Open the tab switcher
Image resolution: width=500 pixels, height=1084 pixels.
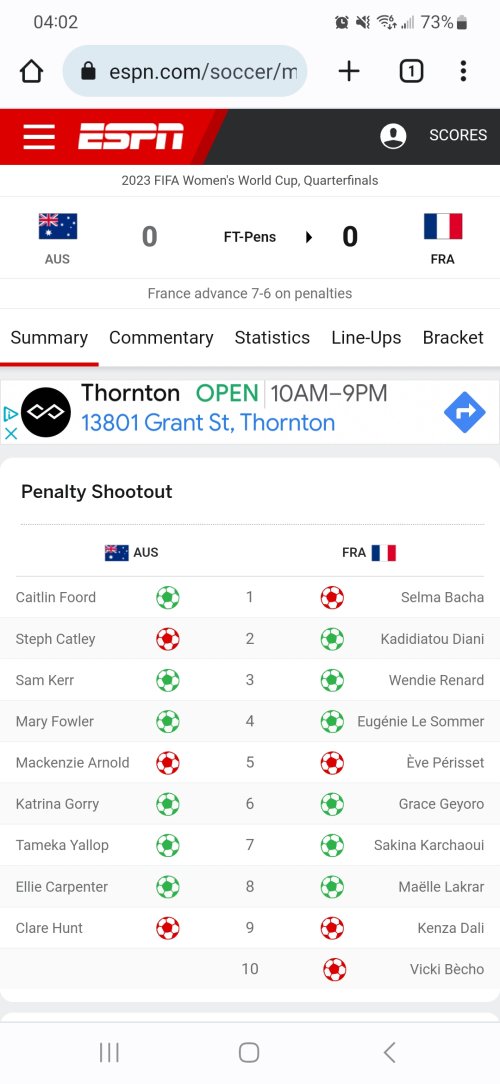(411, 71)
